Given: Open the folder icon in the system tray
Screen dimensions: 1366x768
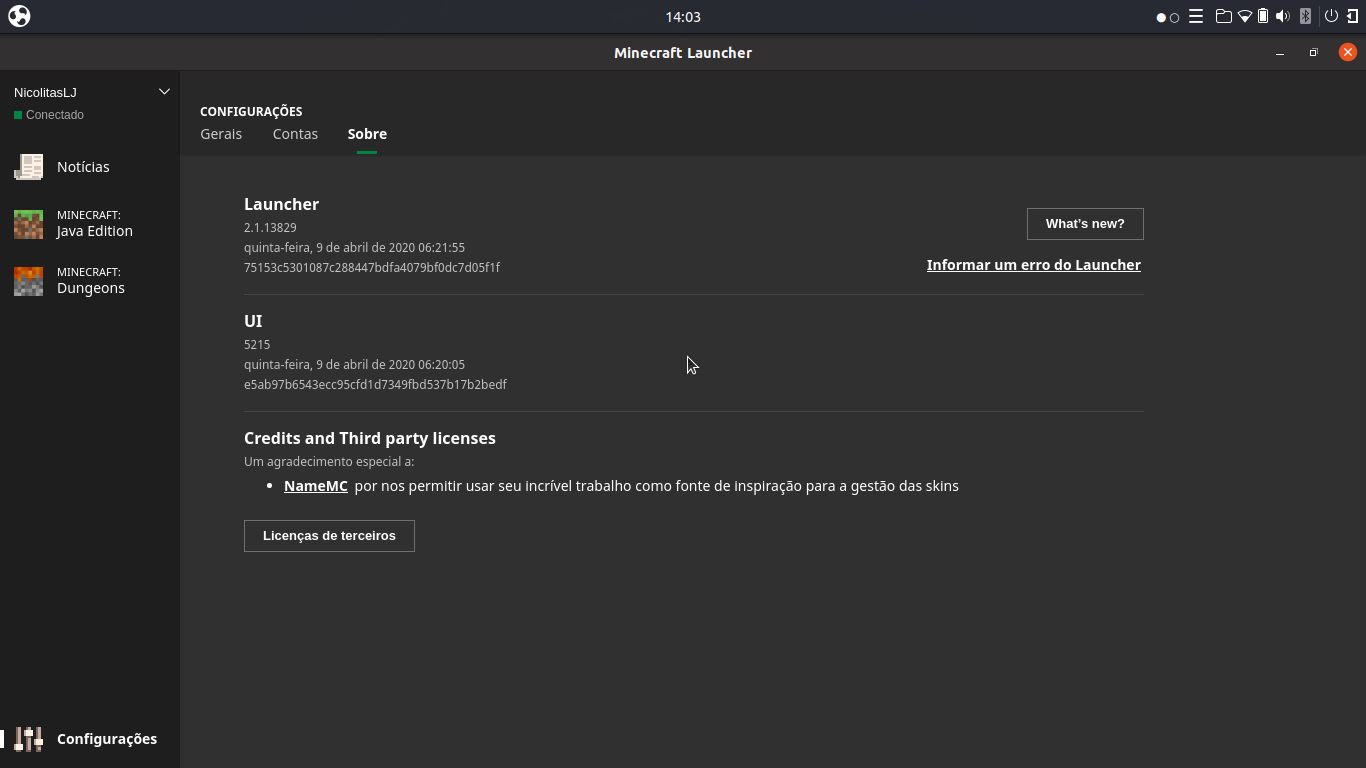Looking at the screenshot, I should [1223, 16].
